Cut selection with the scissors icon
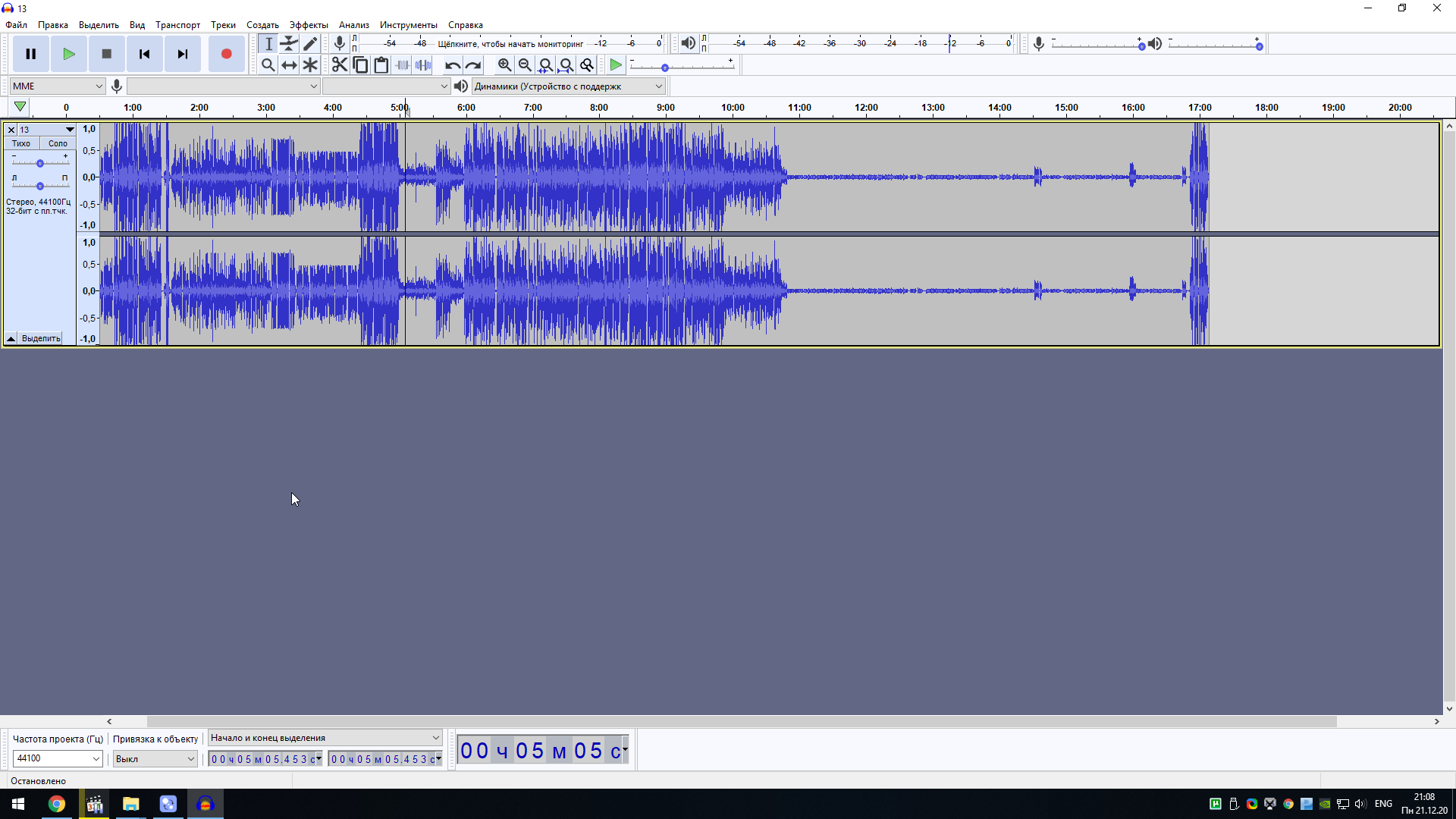Screen dimensions: 1456x819 point(340,65)
